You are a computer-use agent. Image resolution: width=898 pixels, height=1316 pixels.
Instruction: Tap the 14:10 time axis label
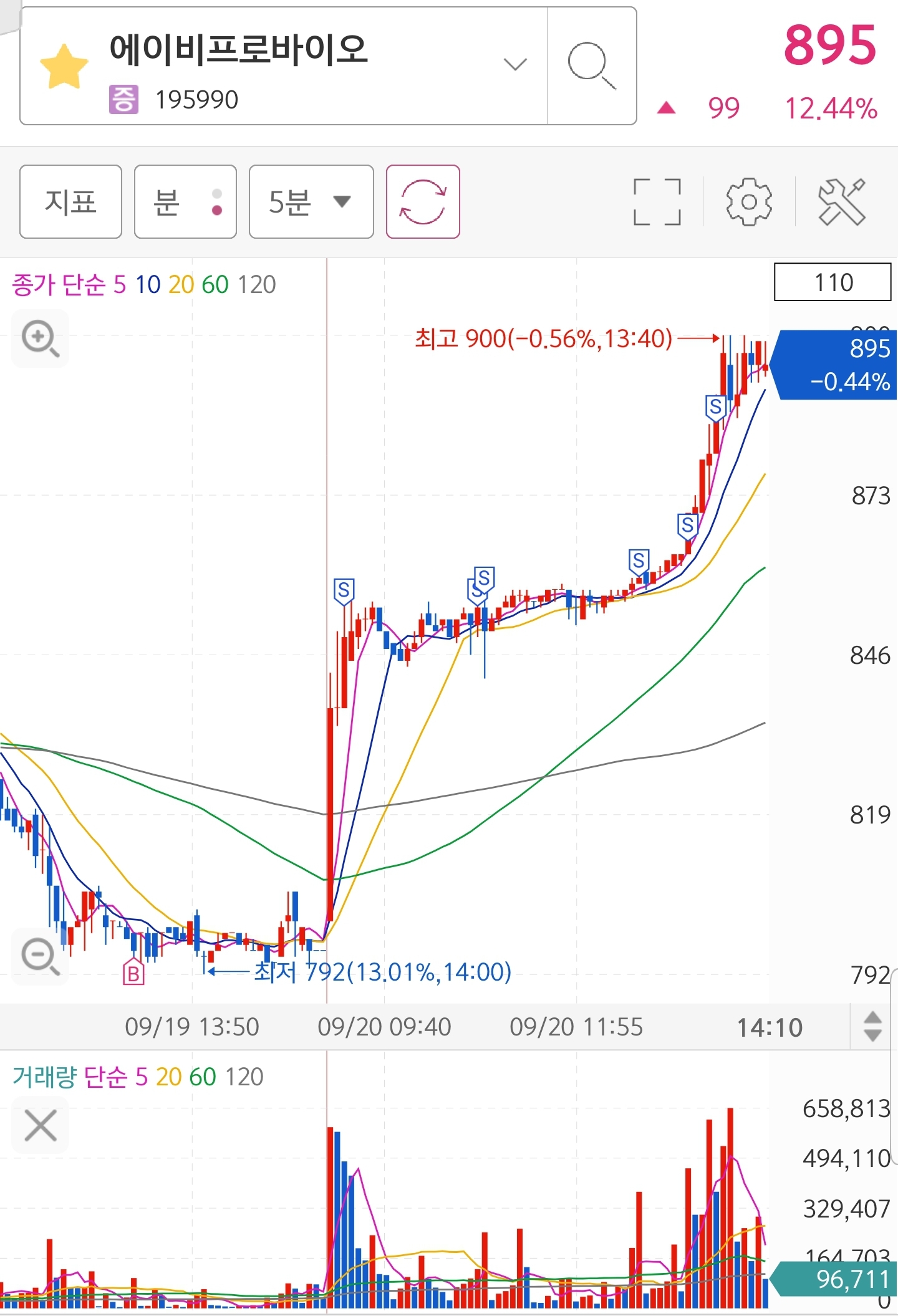coord(770,1027)
